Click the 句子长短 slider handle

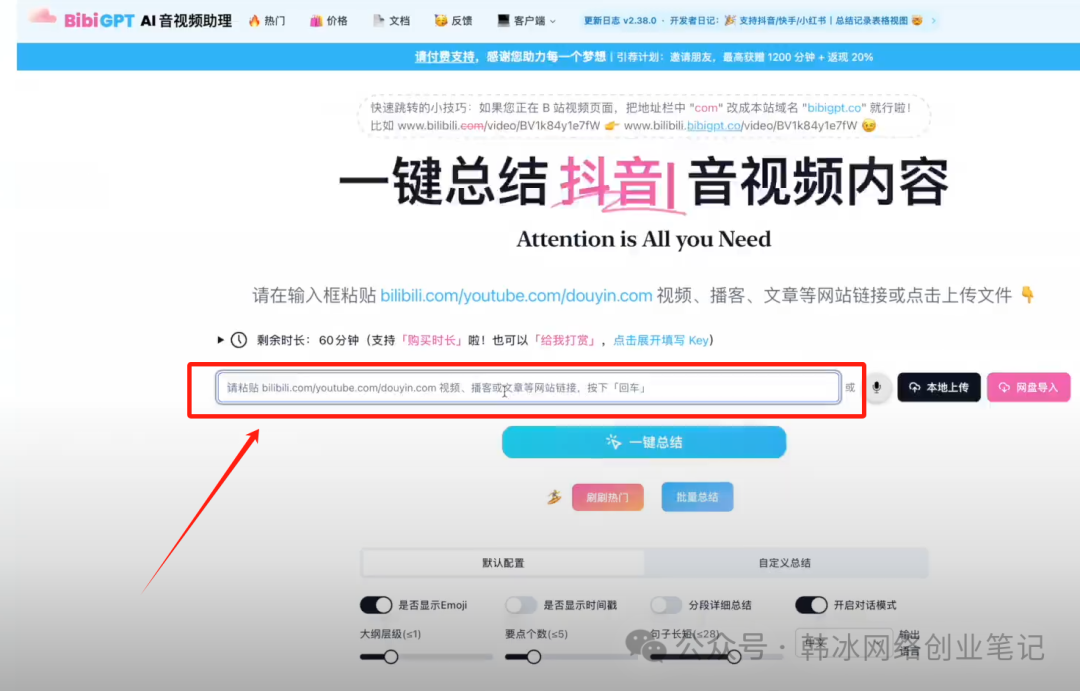tap(734, 657)
